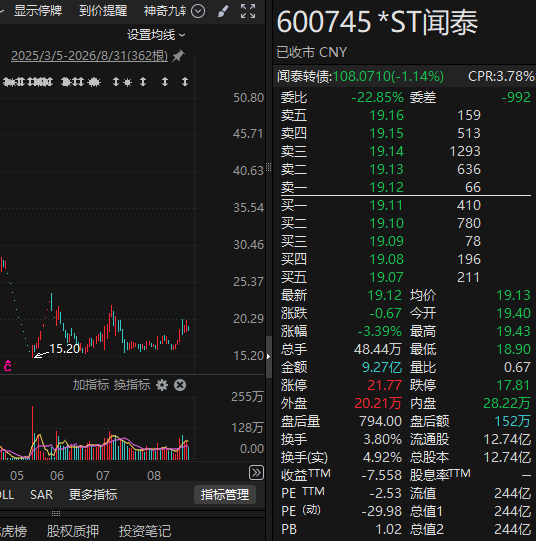Click the stock title 600745 *ST闻泰
The height and width of the screenshot is (541, 536).
click(x=377, y=22)
